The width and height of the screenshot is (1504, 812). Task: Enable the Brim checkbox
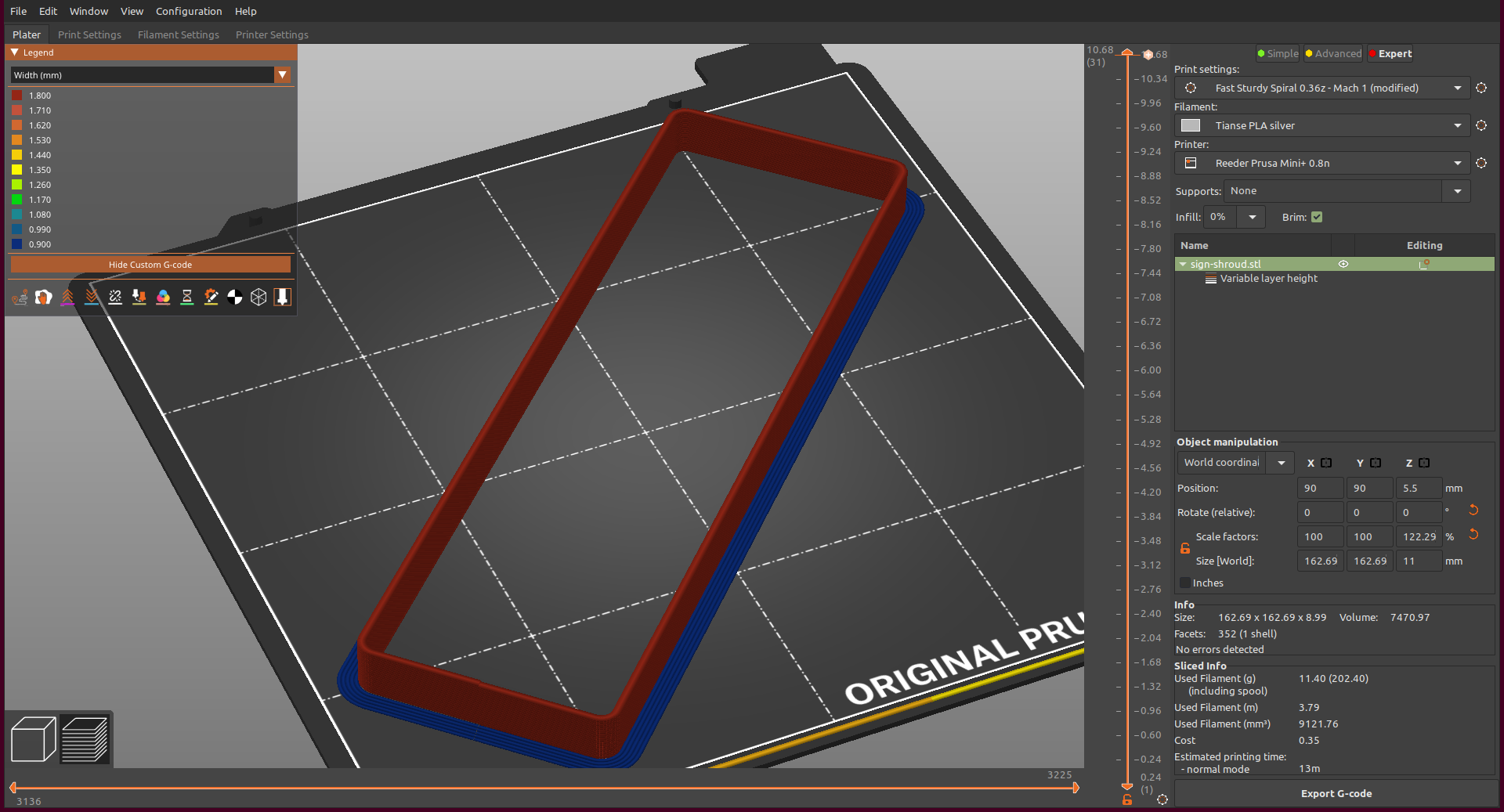[1317, 217]
